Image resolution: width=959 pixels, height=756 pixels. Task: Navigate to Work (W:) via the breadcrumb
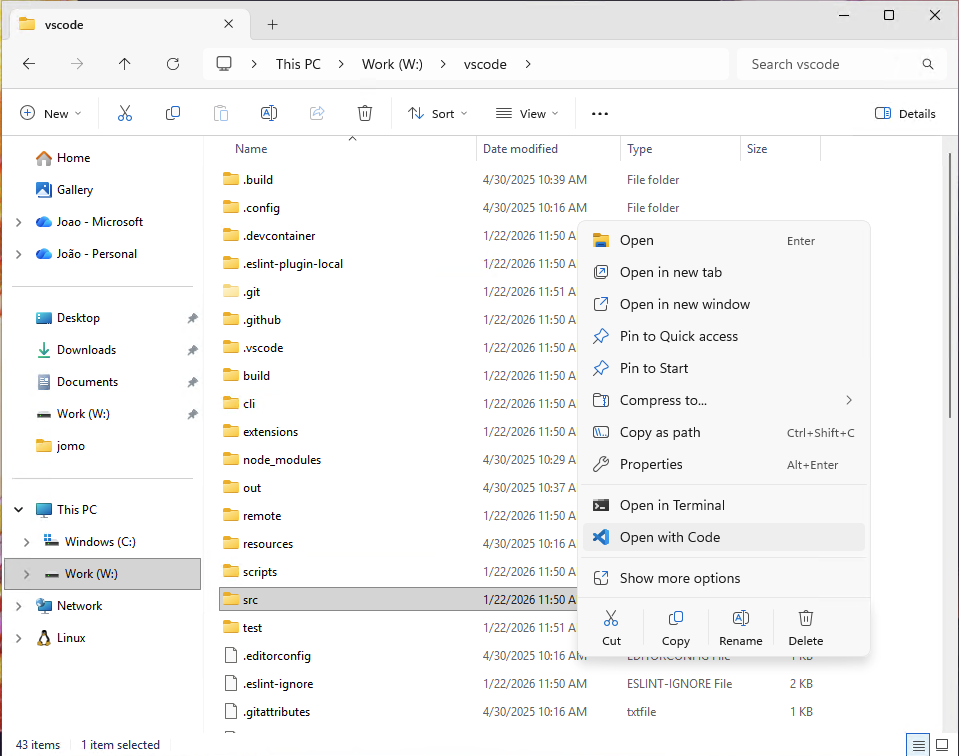click(391, 63)
